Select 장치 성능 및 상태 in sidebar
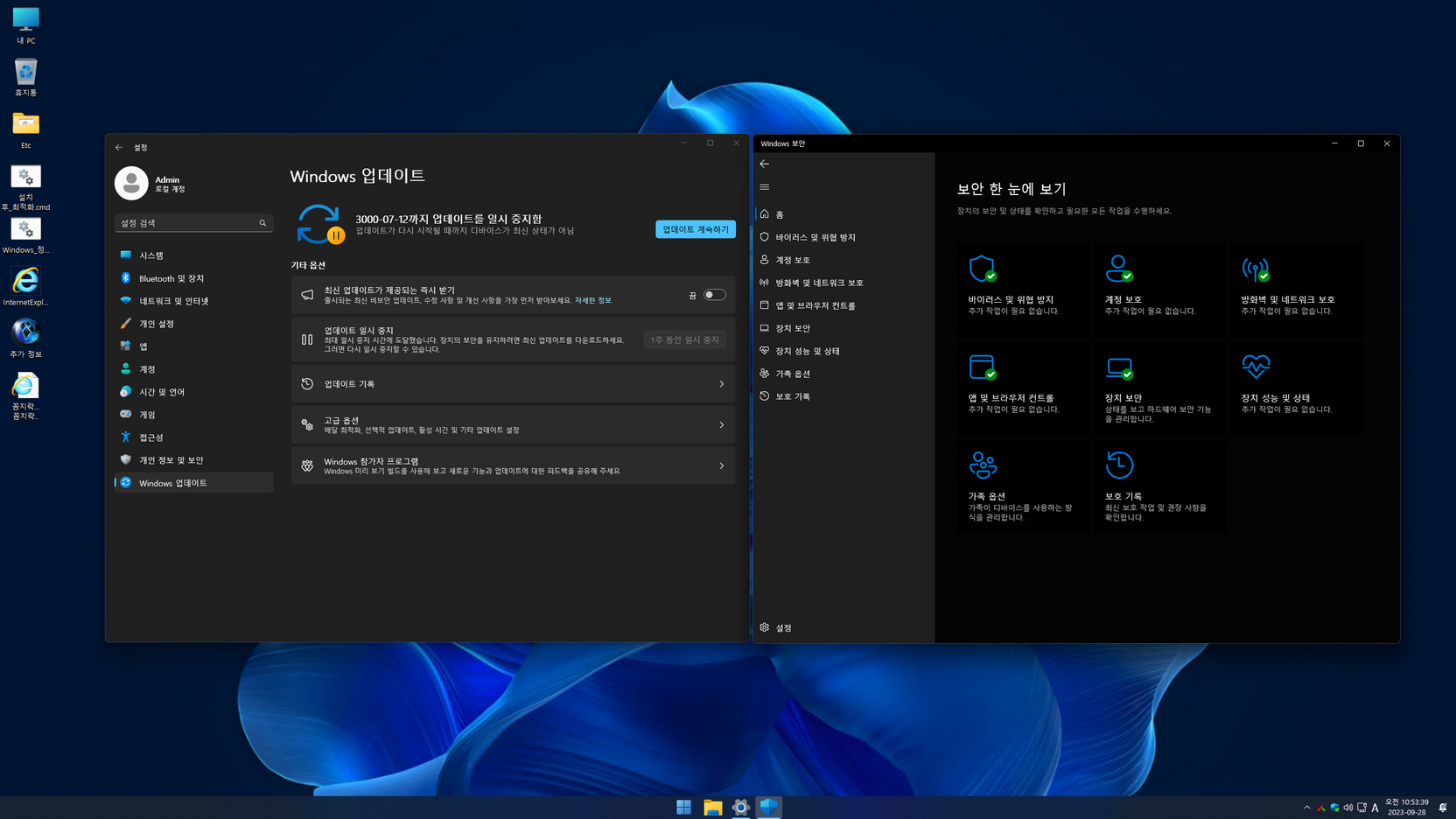The width and height of the screenshot is (1456, 819). pyautogui.click(x=843, y=351)
